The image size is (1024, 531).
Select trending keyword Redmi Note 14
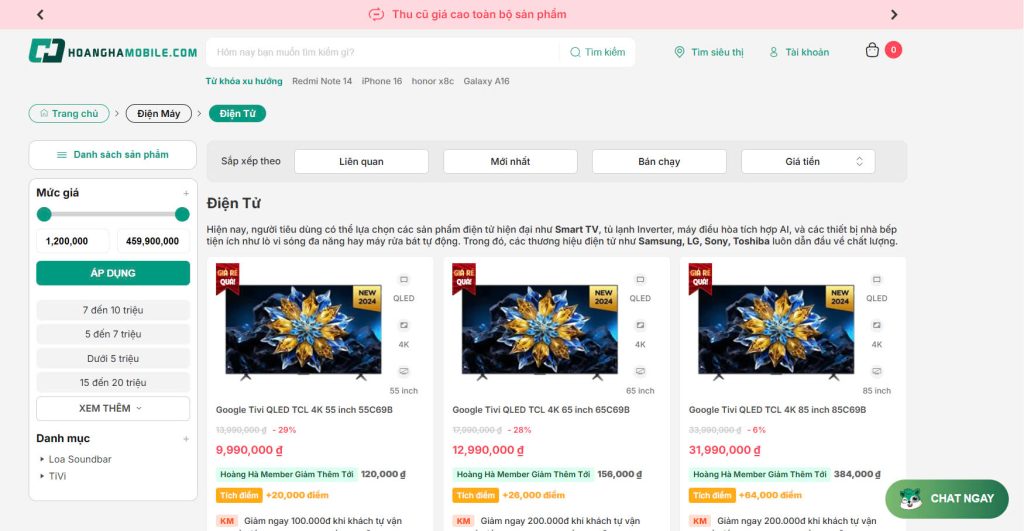point(322,81)
